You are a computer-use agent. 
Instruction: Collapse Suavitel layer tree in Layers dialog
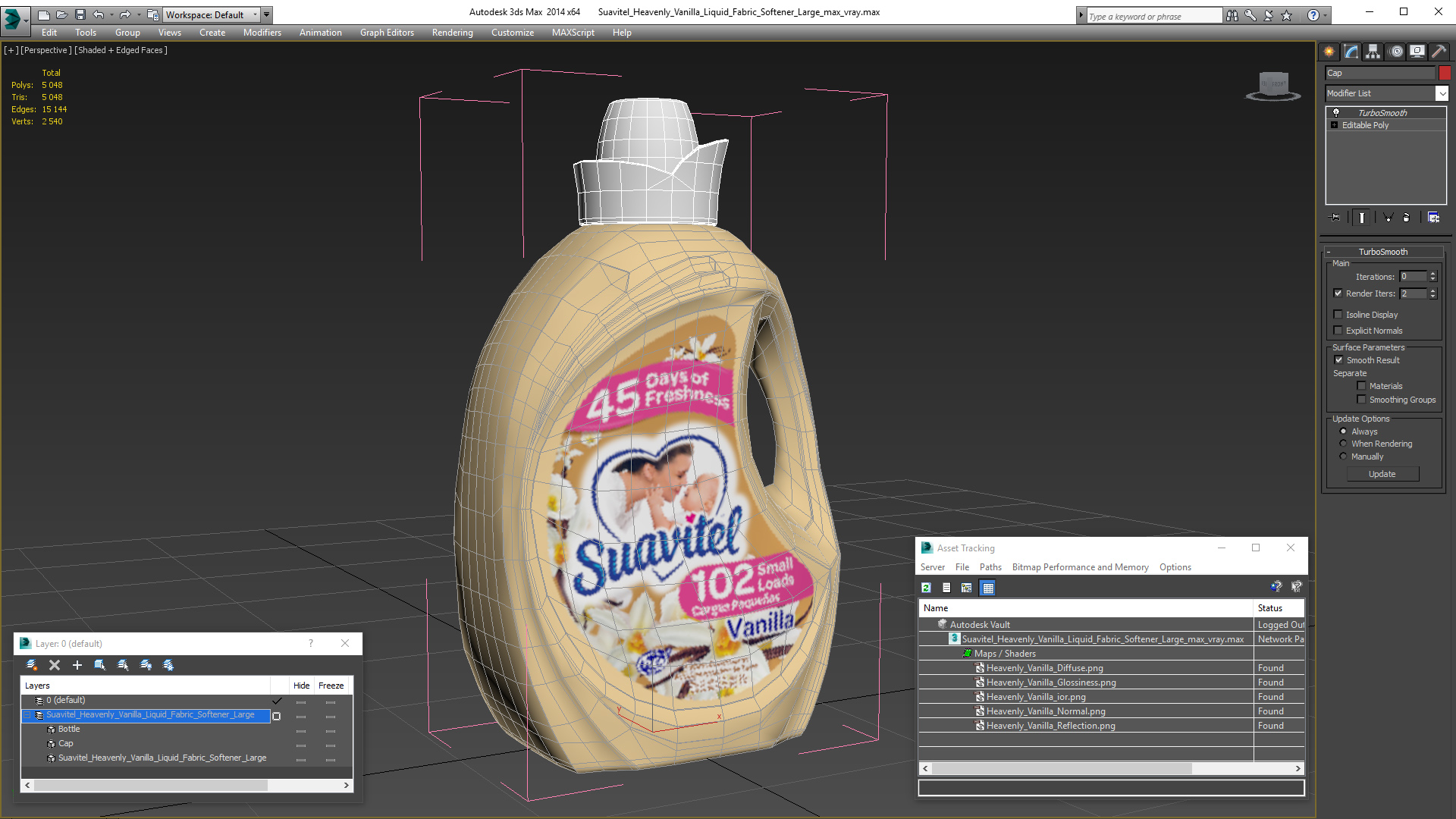pyautogui.click(x=27, y=715)
